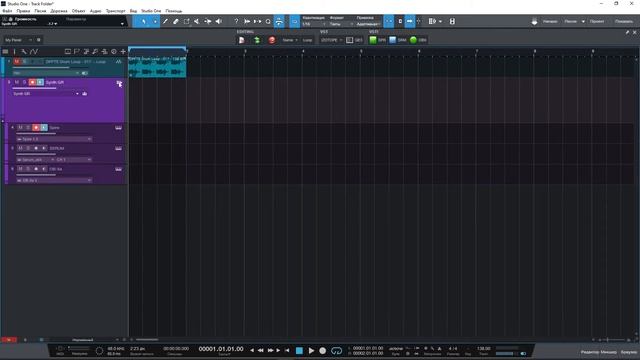Click Stop in transport bar
This screenshot has height=360, width=640.
299,350
